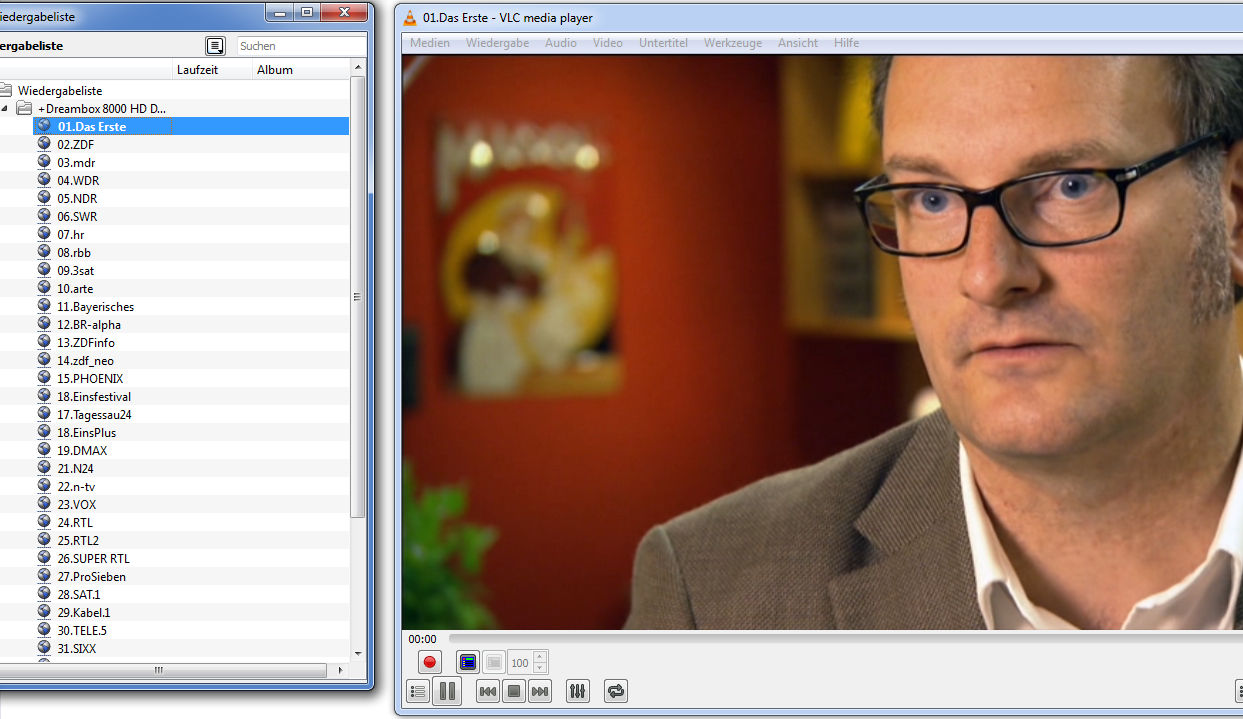The width and height of the screenshot is (1243, 719).
Task: Click the red record button
Action: pyautogui.click(x=430, y=662)
